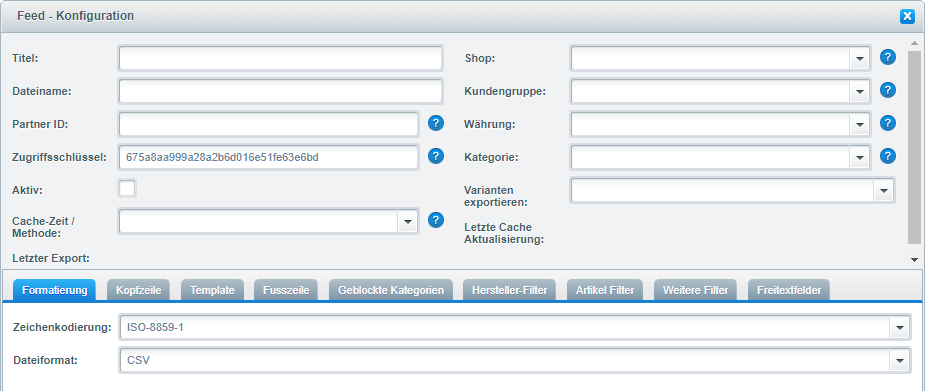Open help icon next to Shop
Screen dimensions: 925x391
(x=888, y=57)
